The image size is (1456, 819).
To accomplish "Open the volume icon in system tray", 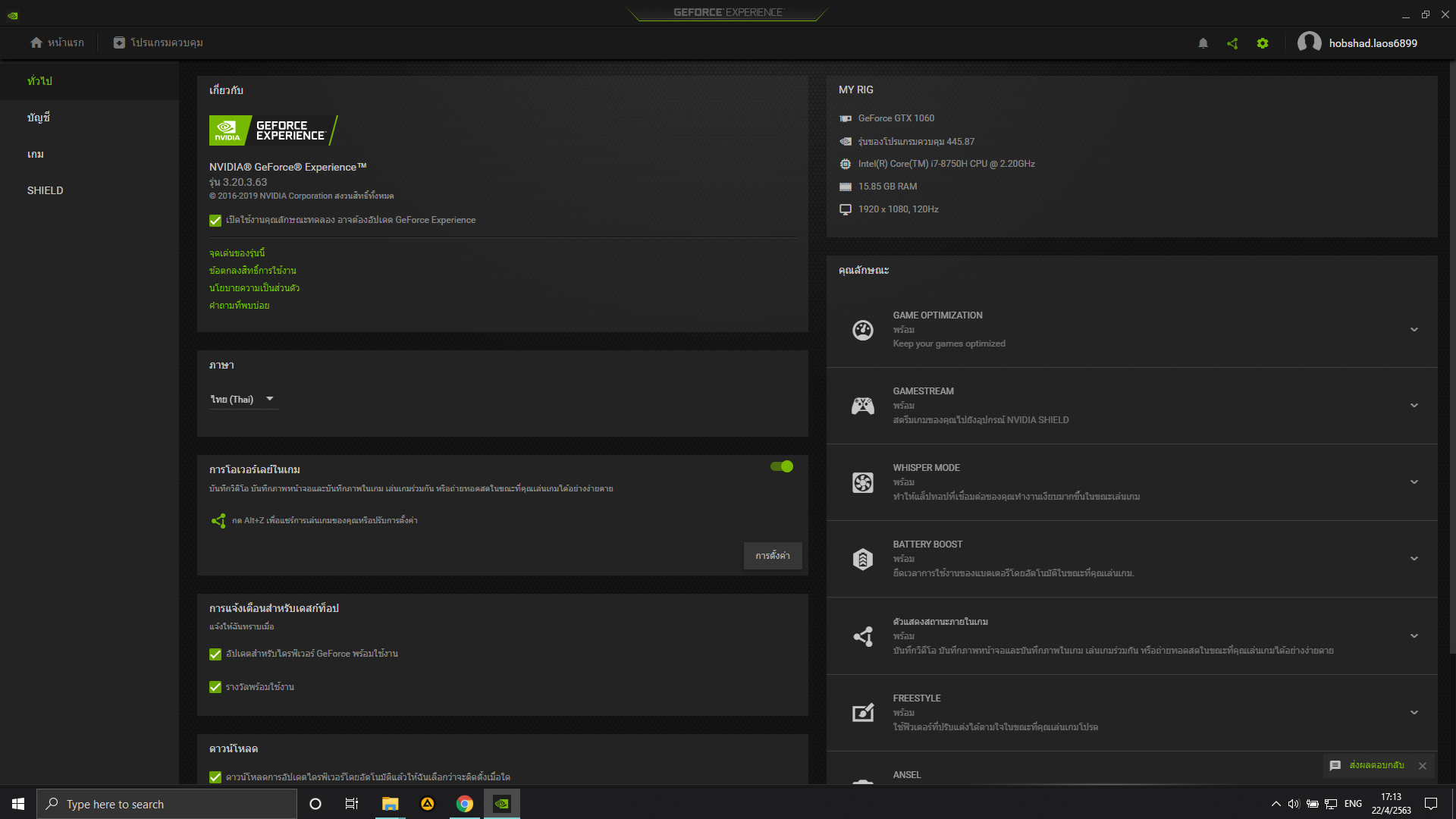I will [1294, 804].
